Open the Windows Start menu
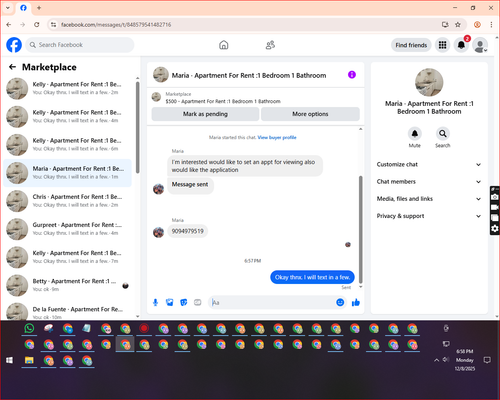The image size is (500, 400). 9,360
